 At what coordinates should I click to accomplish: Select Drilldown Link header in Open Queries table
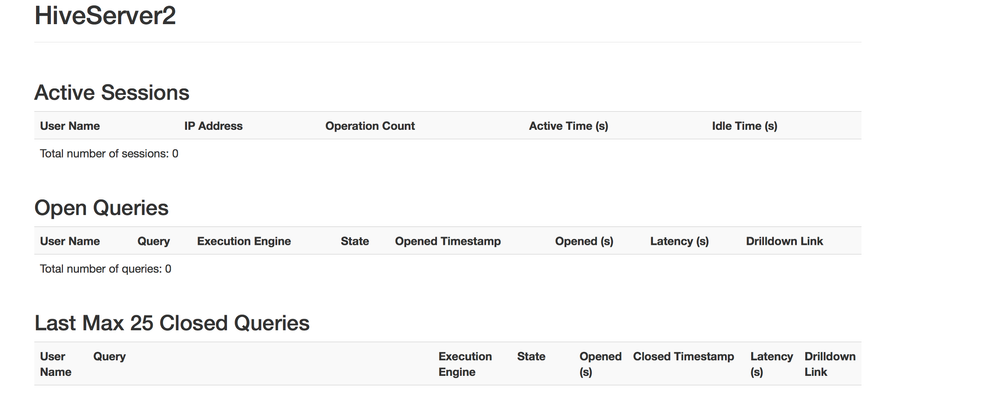click(x=784, y=242)
